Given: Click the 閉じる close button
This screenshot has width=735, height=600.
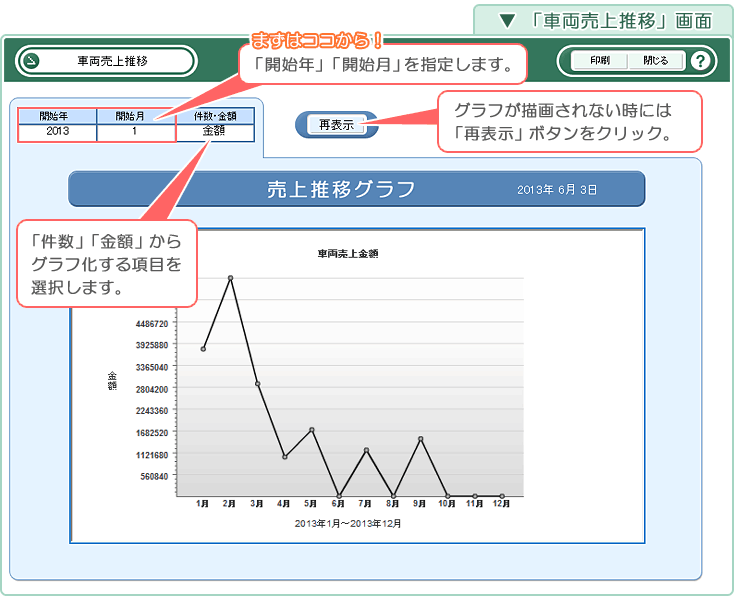Looking at the screenshot, I should click(x=655, y=61).
